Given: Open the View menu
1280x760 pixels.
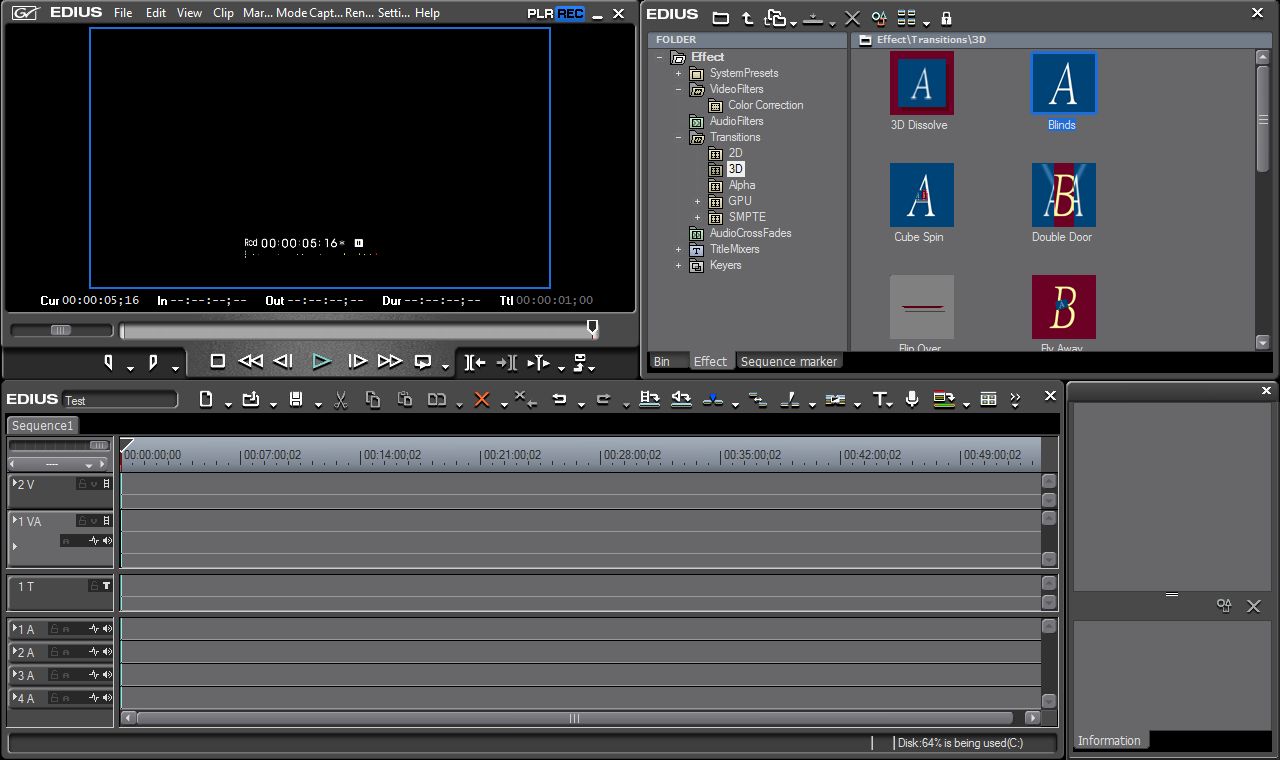Looking at the screenshot, I should [x=189, y=13].
